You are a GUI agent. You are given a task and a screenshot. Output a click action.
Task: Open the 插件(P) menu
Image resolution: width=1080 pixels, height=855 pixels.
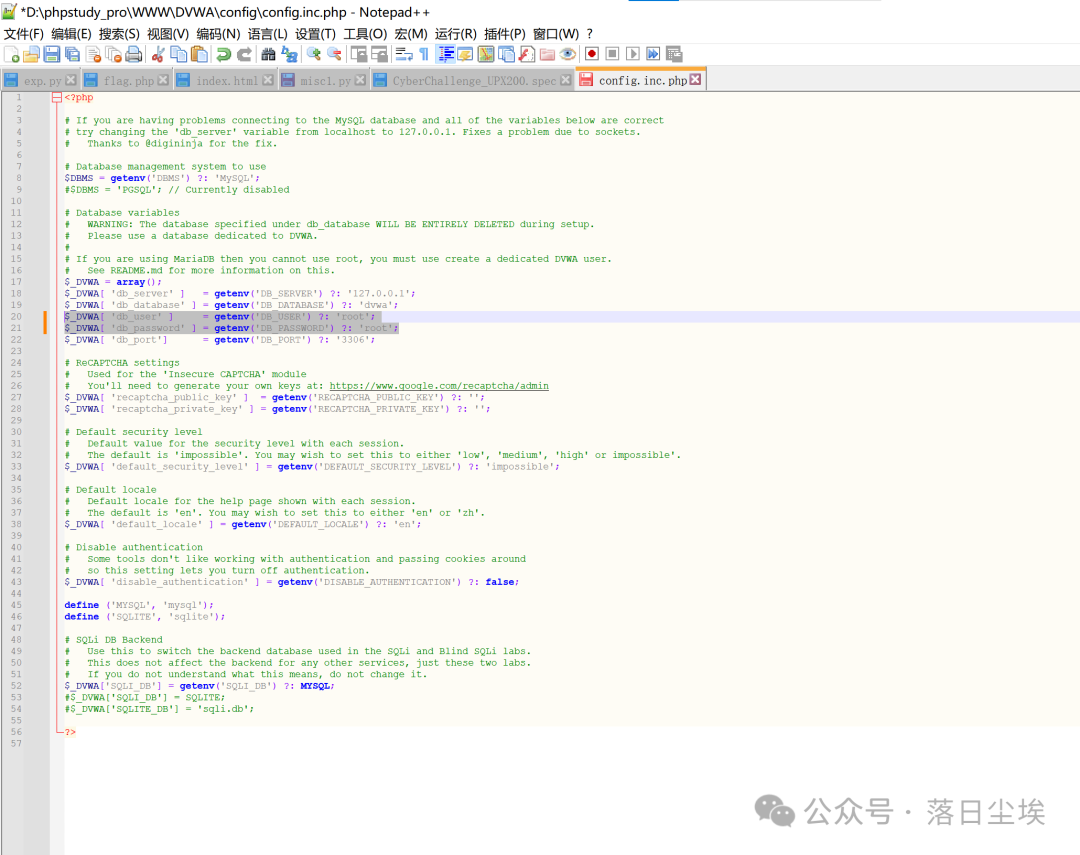click(x=505, y=34)
